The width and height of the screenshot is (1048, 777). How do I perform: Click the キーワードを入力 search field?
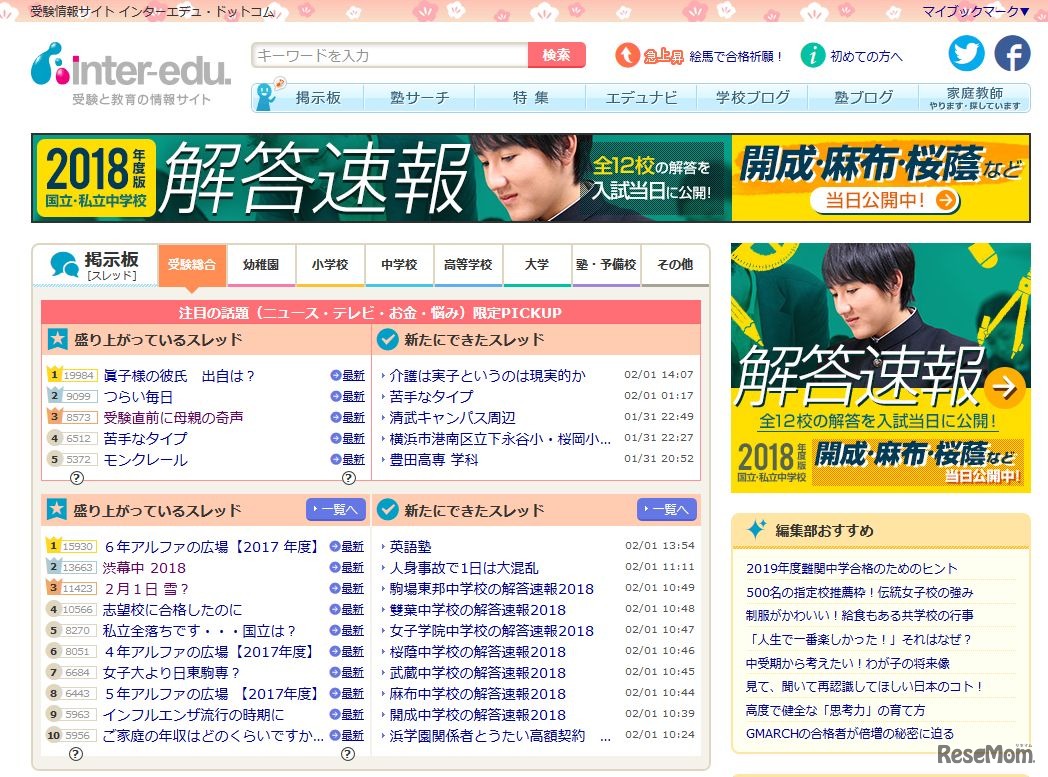pyautogui.click(x=390, y=56)
